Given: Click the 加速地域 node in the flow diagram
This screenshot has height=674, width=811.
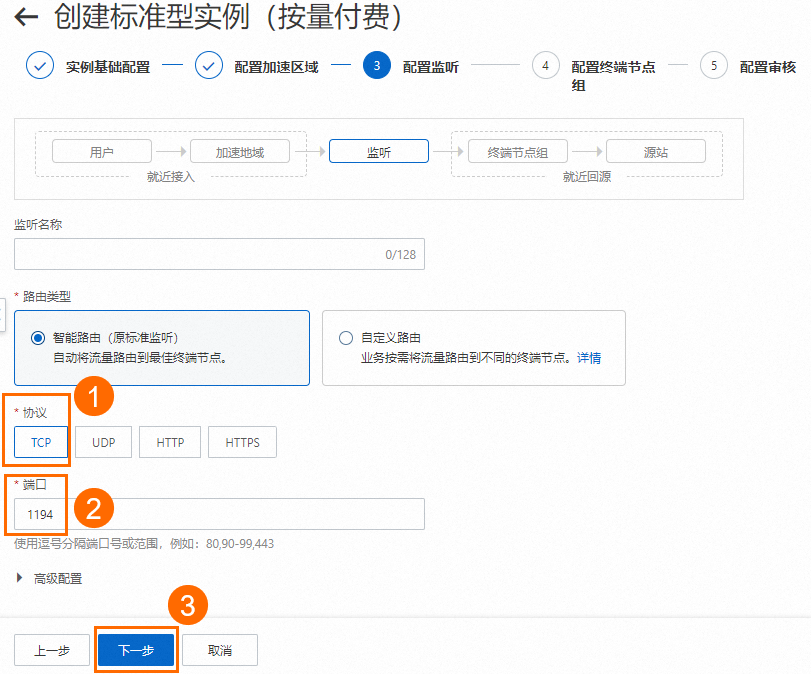Looking at the screenshot, I should point(239,151).
